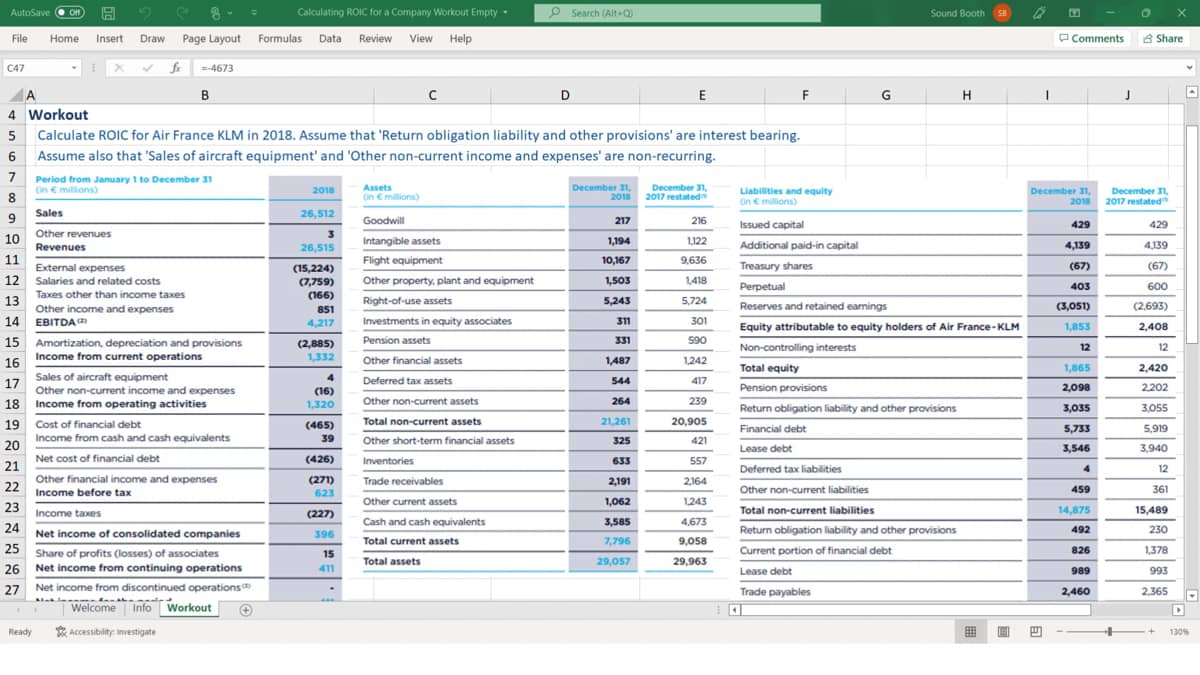Open the Data tab
1200x675 pixels.
[330, 38]
